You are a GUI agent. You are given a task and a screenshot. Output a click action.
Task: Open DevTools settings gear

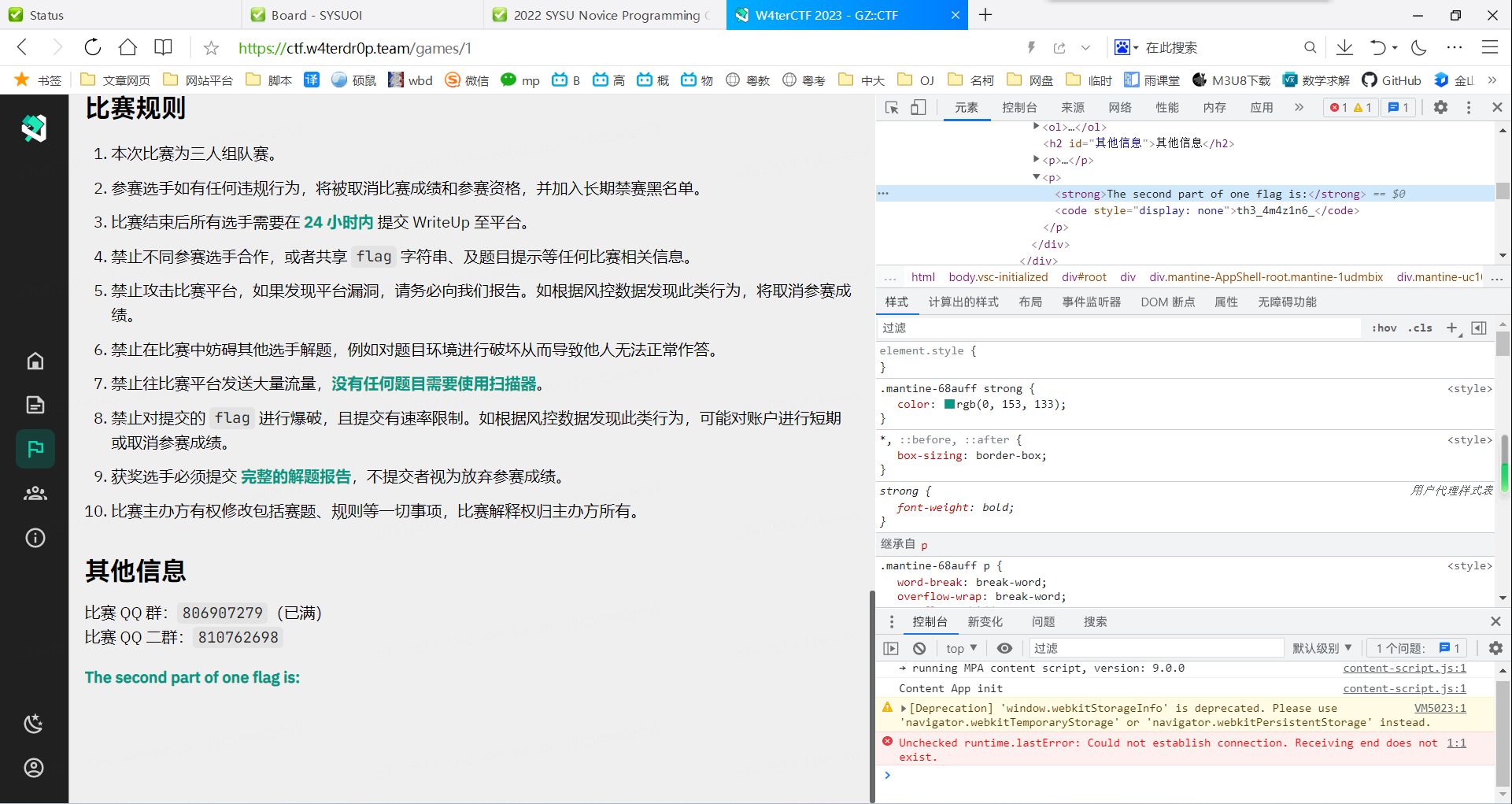[1440, 108]
